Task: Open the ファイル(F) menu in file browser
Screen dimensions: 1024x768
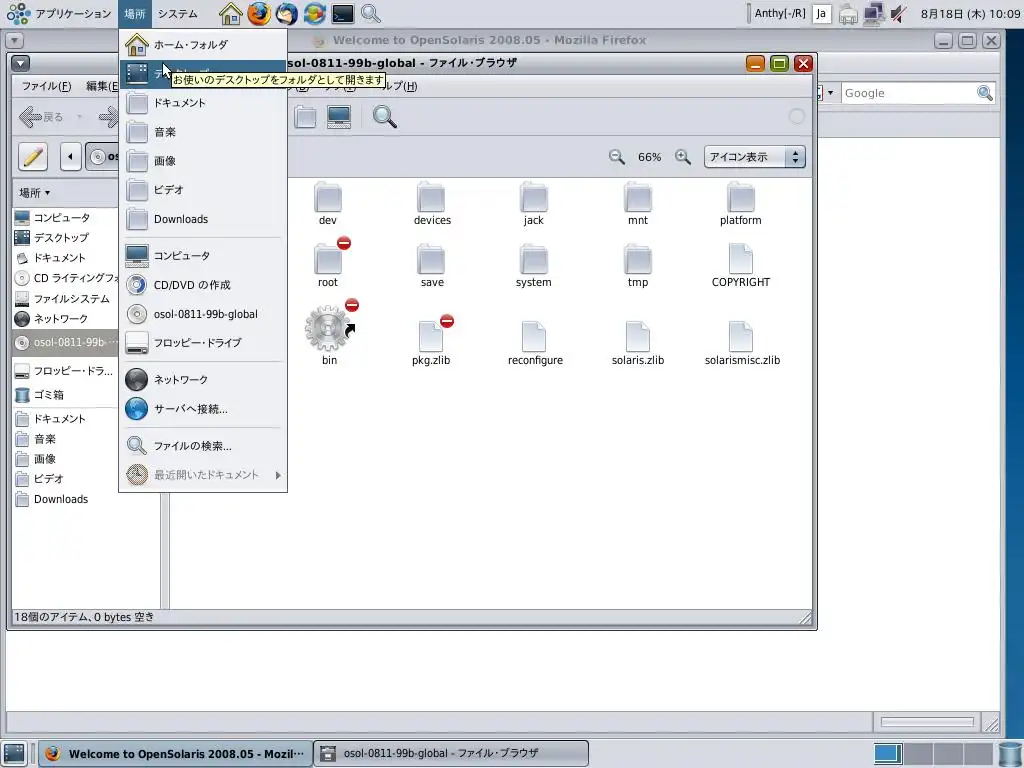Action: (x=46, y=86)
